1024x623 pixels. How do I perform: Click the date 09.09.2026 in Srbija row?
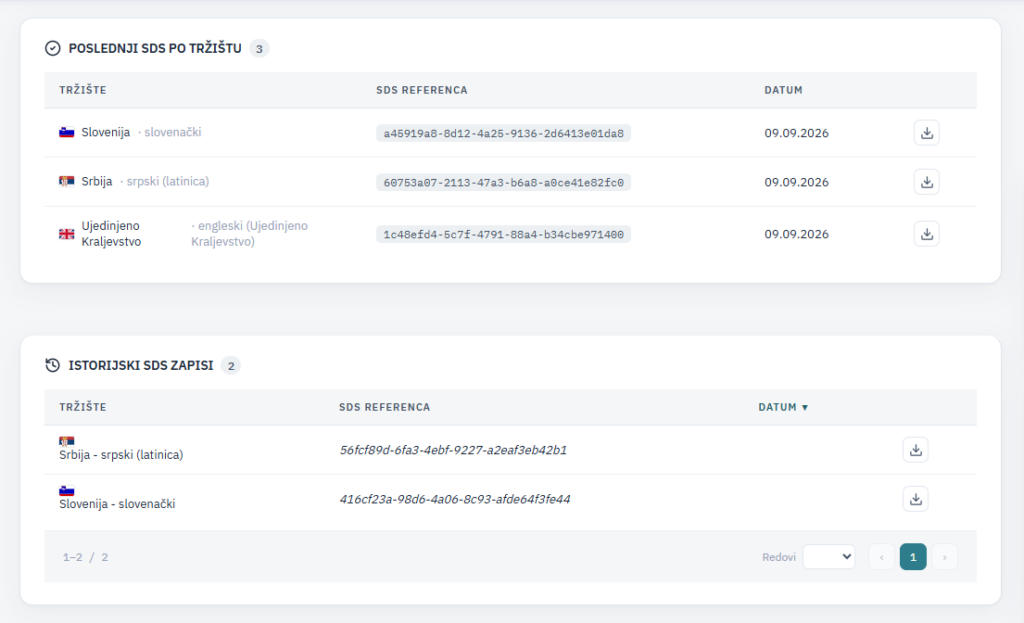(797, 182)
